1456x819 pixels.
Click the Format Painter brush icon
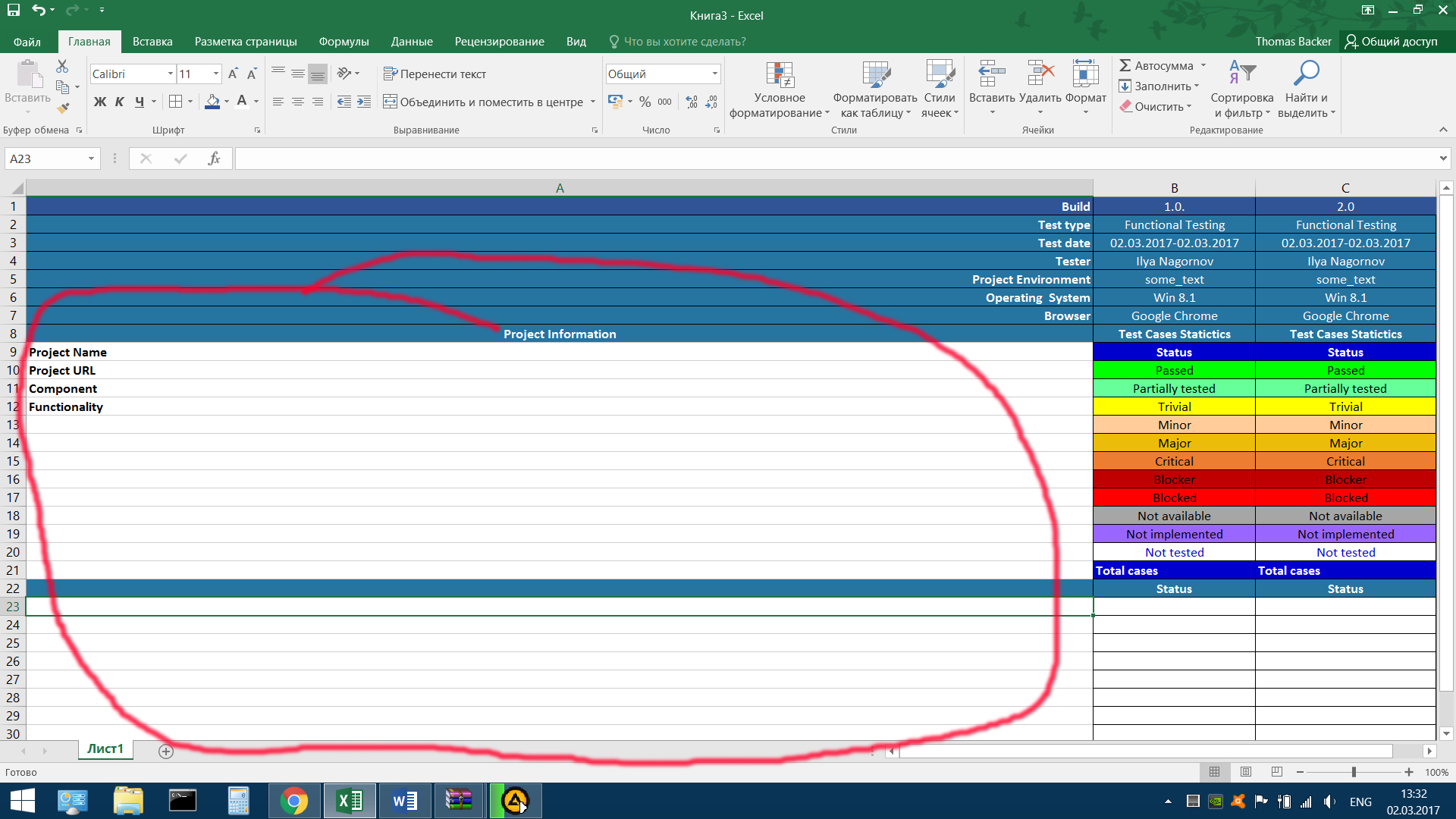(63, 108)
